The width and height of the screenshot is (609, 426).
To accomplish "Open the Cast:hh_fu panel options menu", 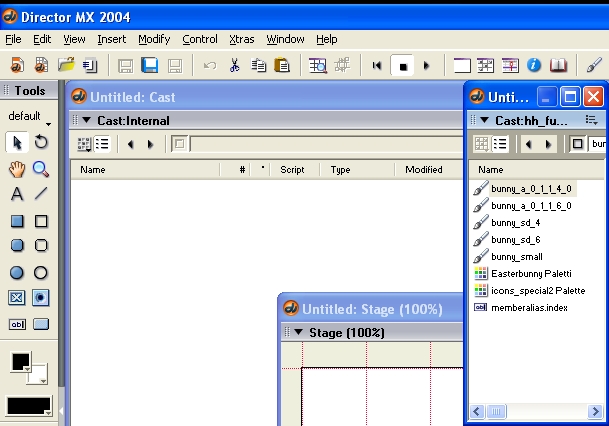I will point(592,120).
